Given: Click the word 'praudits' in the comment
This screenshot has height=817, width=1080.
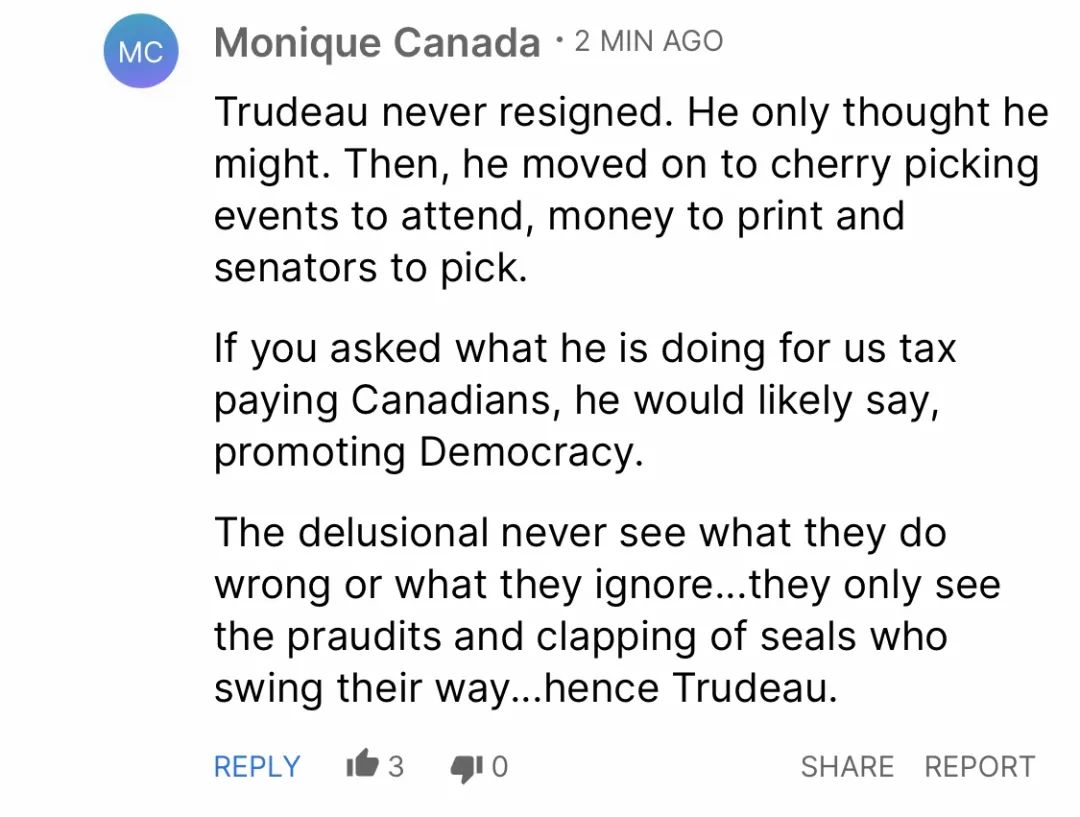Looking at the screenshot, I should [x=364, y=636].
